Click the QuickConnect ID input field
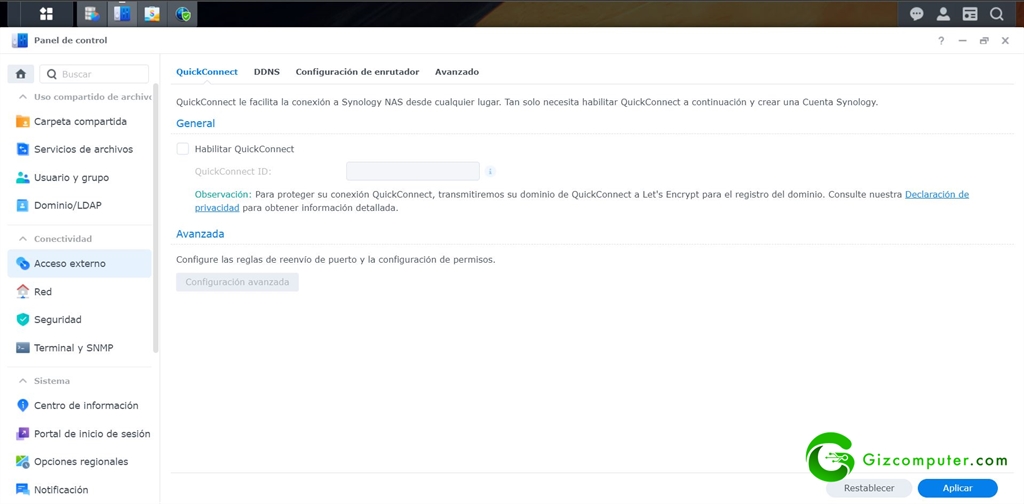1024x504 pixels. pyautogui.click(x=413, y=171)
